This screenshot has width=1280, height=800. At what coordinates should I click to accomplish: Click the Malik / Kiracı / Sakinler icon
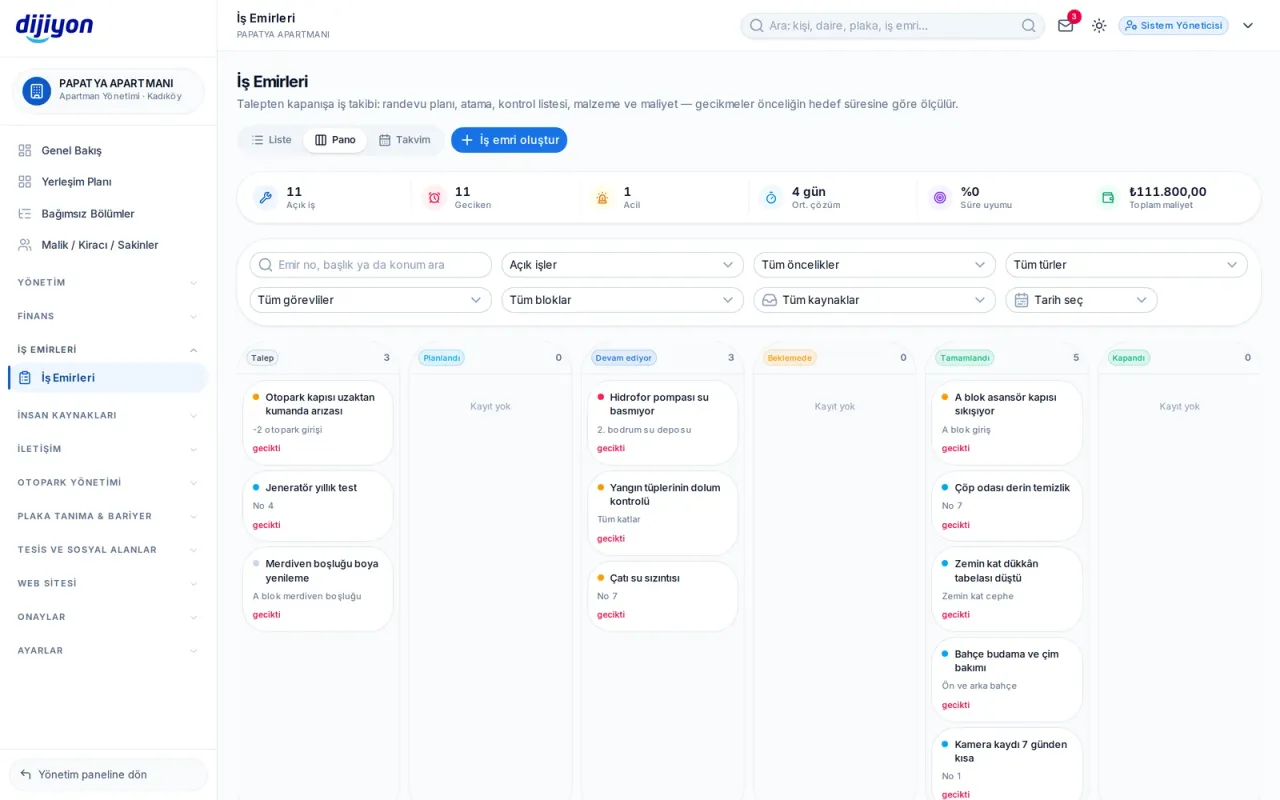coord(25,245)
